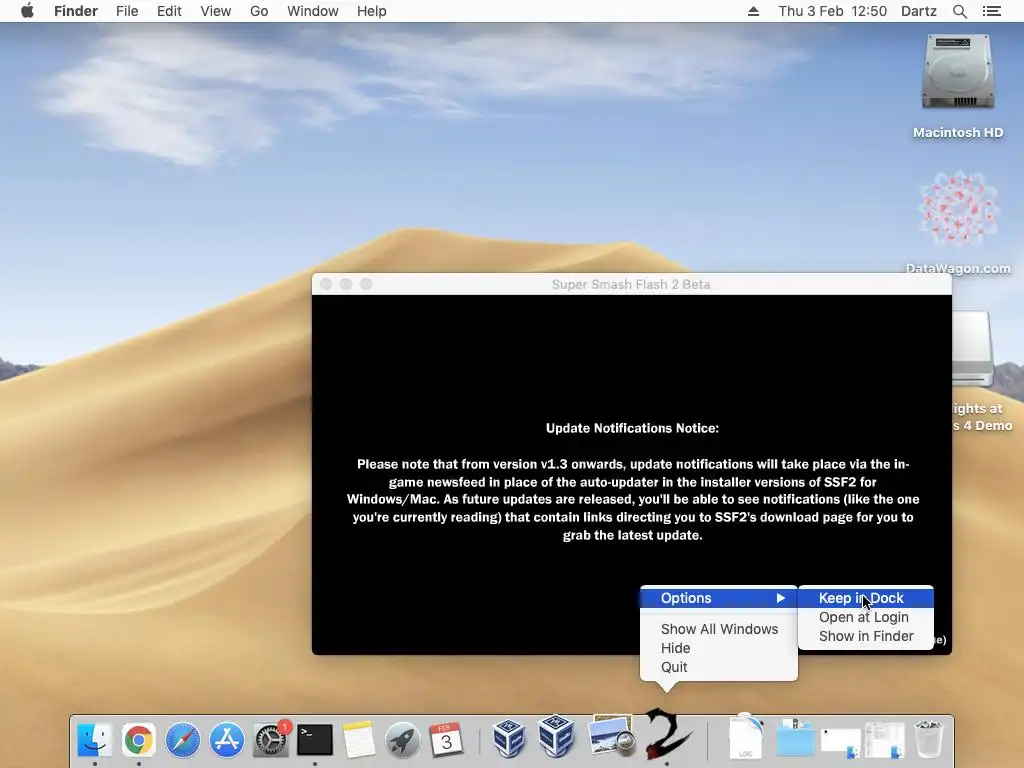Open Launchpad rocket icon
The height and width of the screenshot is (768, 1024).
click(x=402, y=740)
